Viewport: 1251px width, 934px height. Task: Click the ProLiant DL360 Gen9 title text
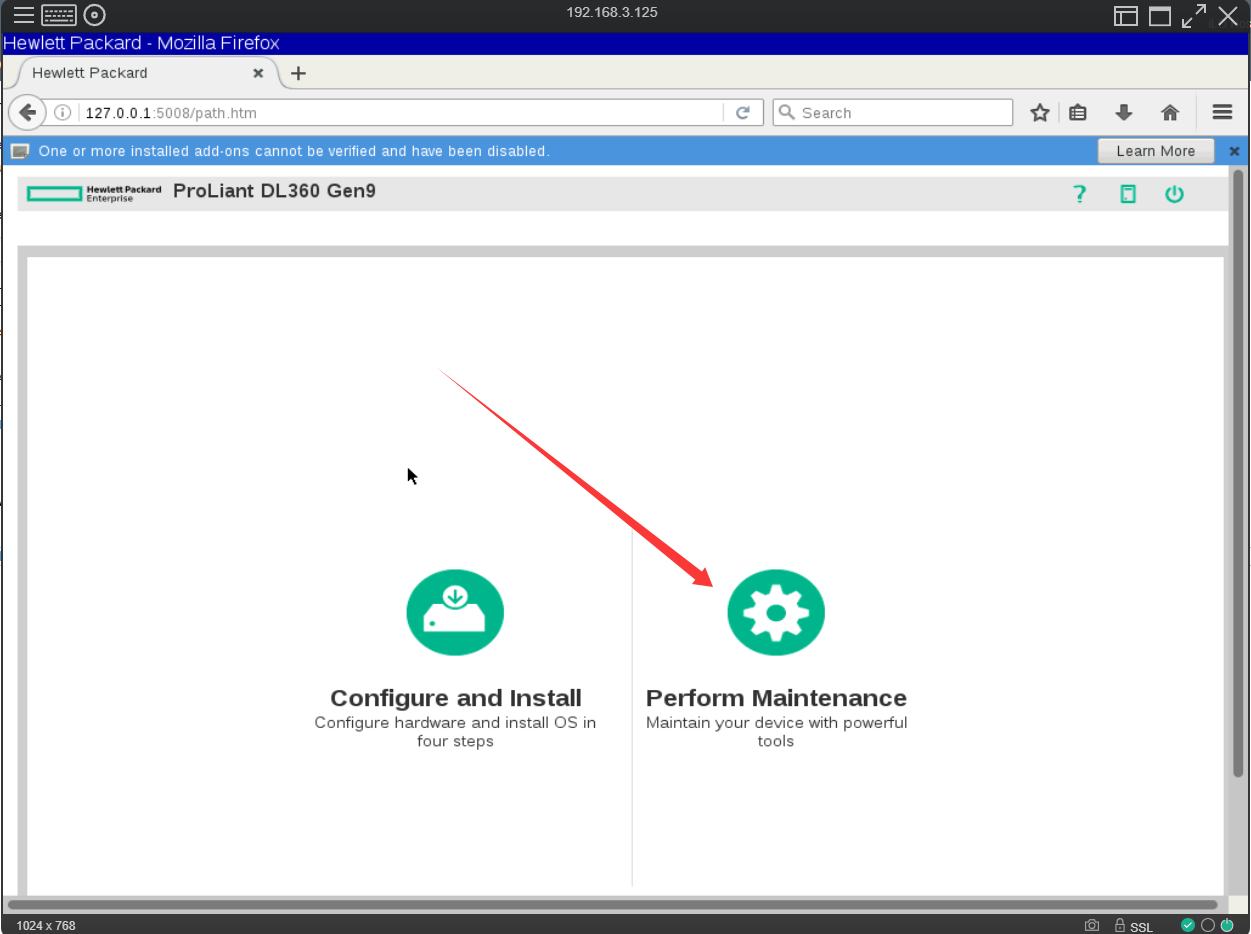click(275, 190)
